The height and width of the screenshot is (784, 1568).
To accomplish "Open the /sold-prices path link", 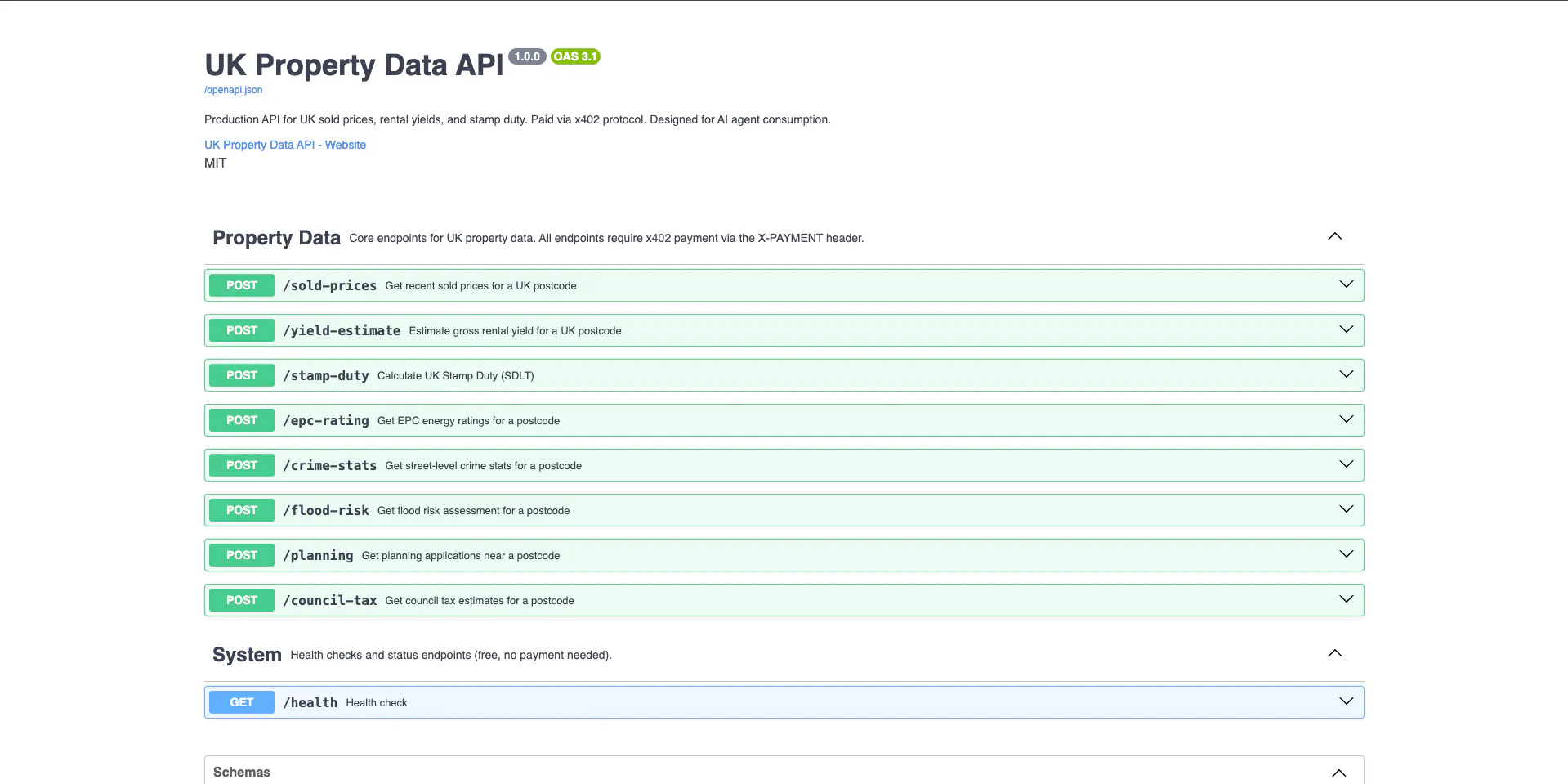I will (330, 285).
